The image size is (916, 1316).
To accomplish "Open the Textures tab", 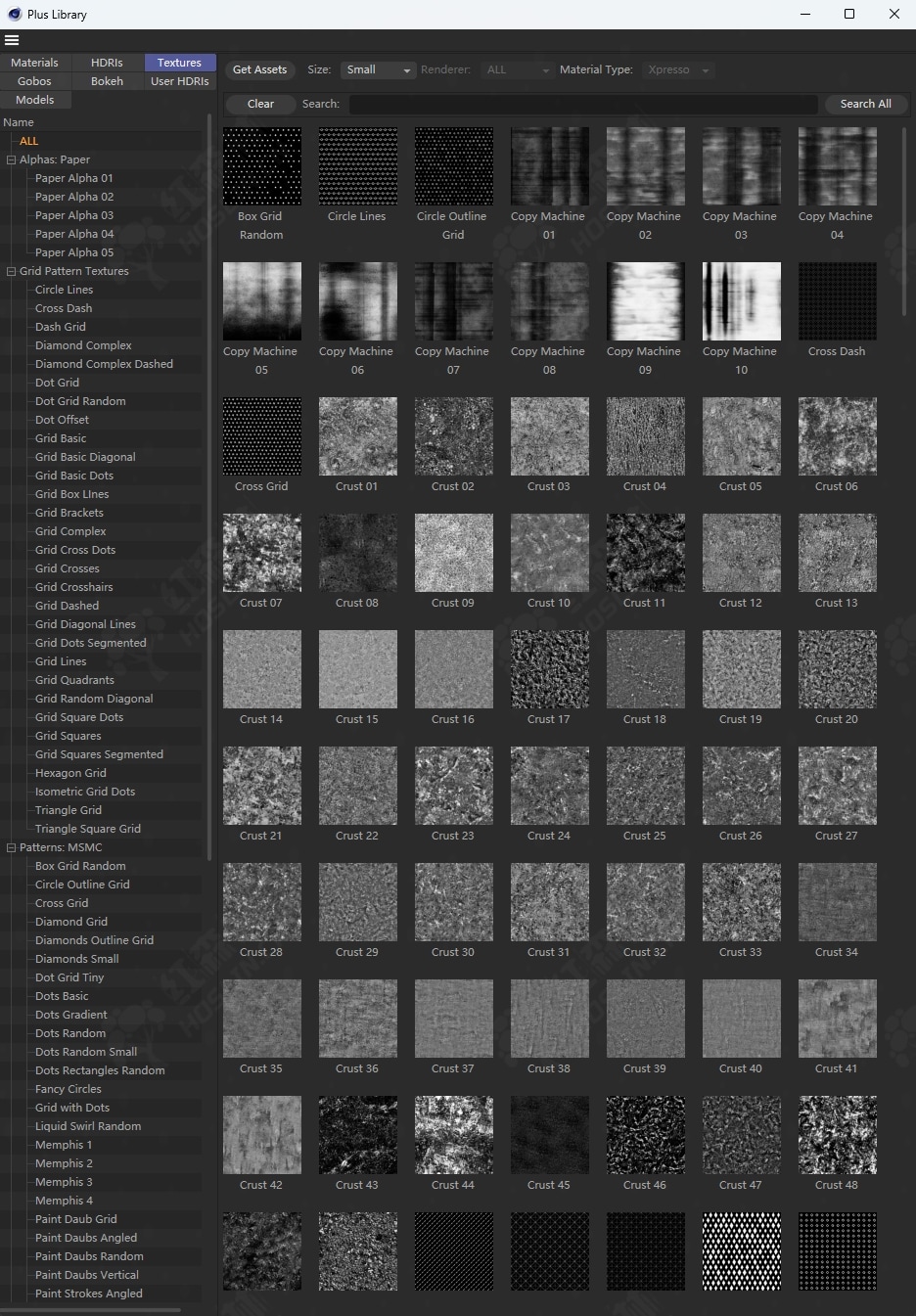I will [x=180, y=63].
